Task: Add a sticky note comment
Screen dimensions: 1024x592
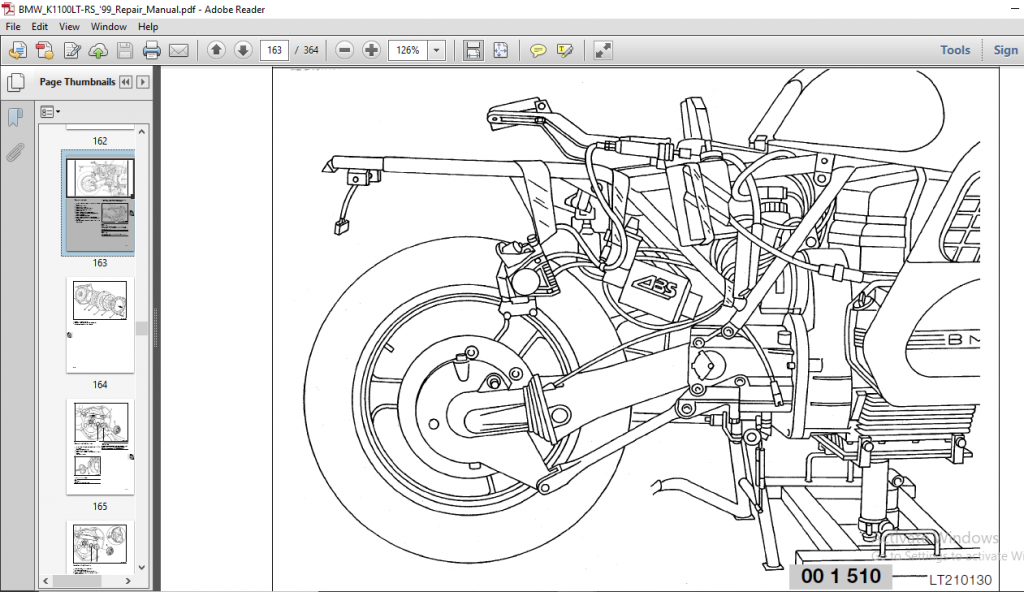Action: 537,50
